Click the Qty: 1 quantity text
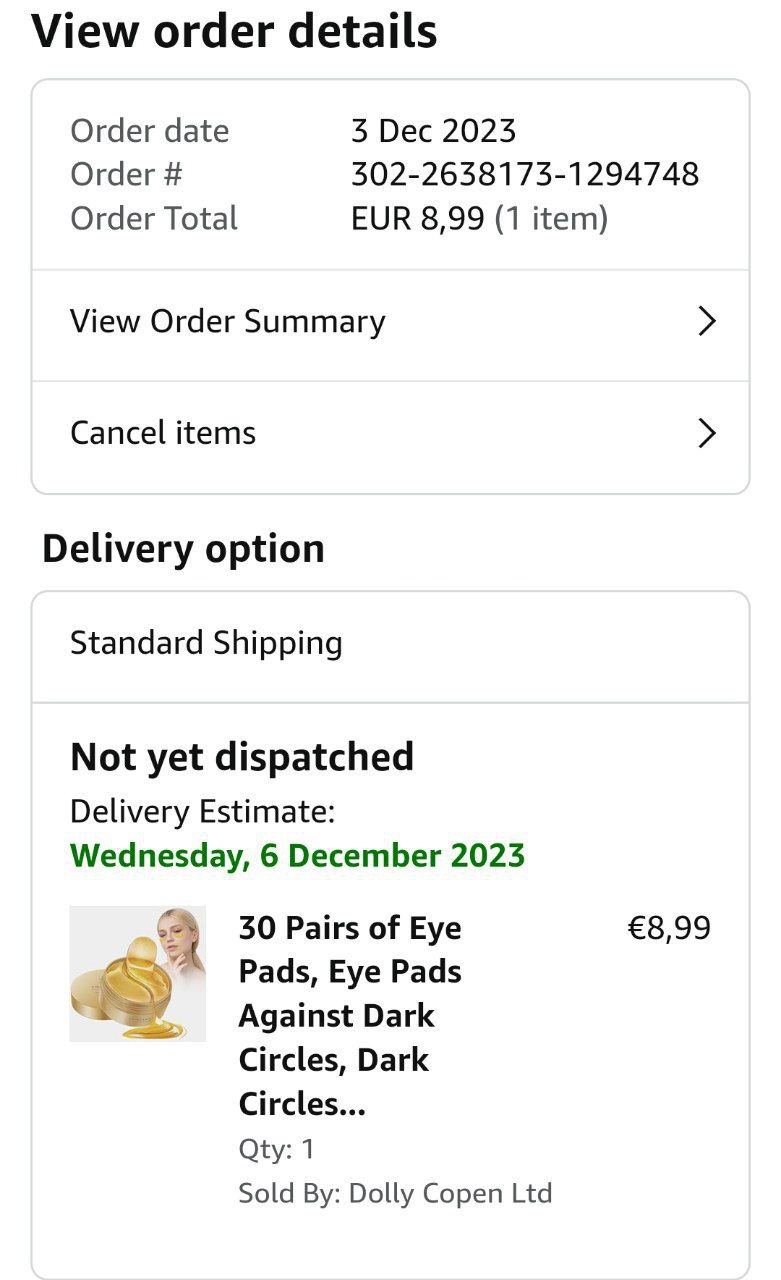 (276, 1149)
